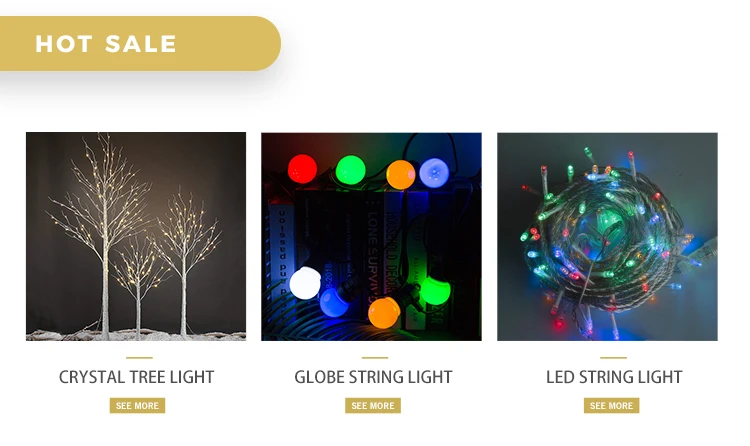Click the CRYSTAL TREE LIGHT title
The height and width of the screenshot is (446, 750).
136,377
